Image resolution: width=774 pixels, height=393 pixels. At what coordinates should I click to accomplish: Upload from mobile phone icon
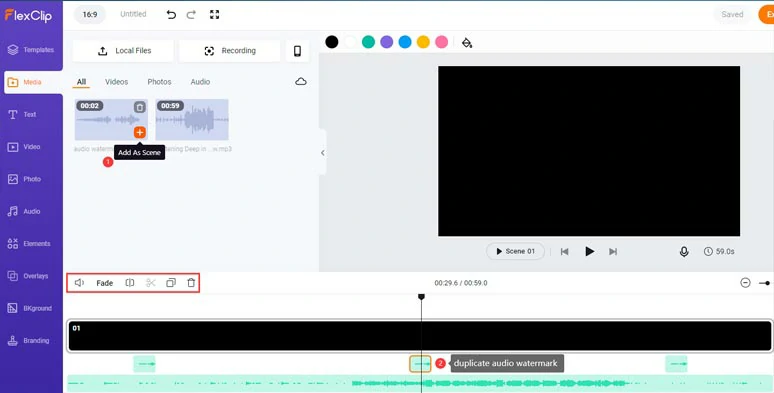(x=297, y=51)
